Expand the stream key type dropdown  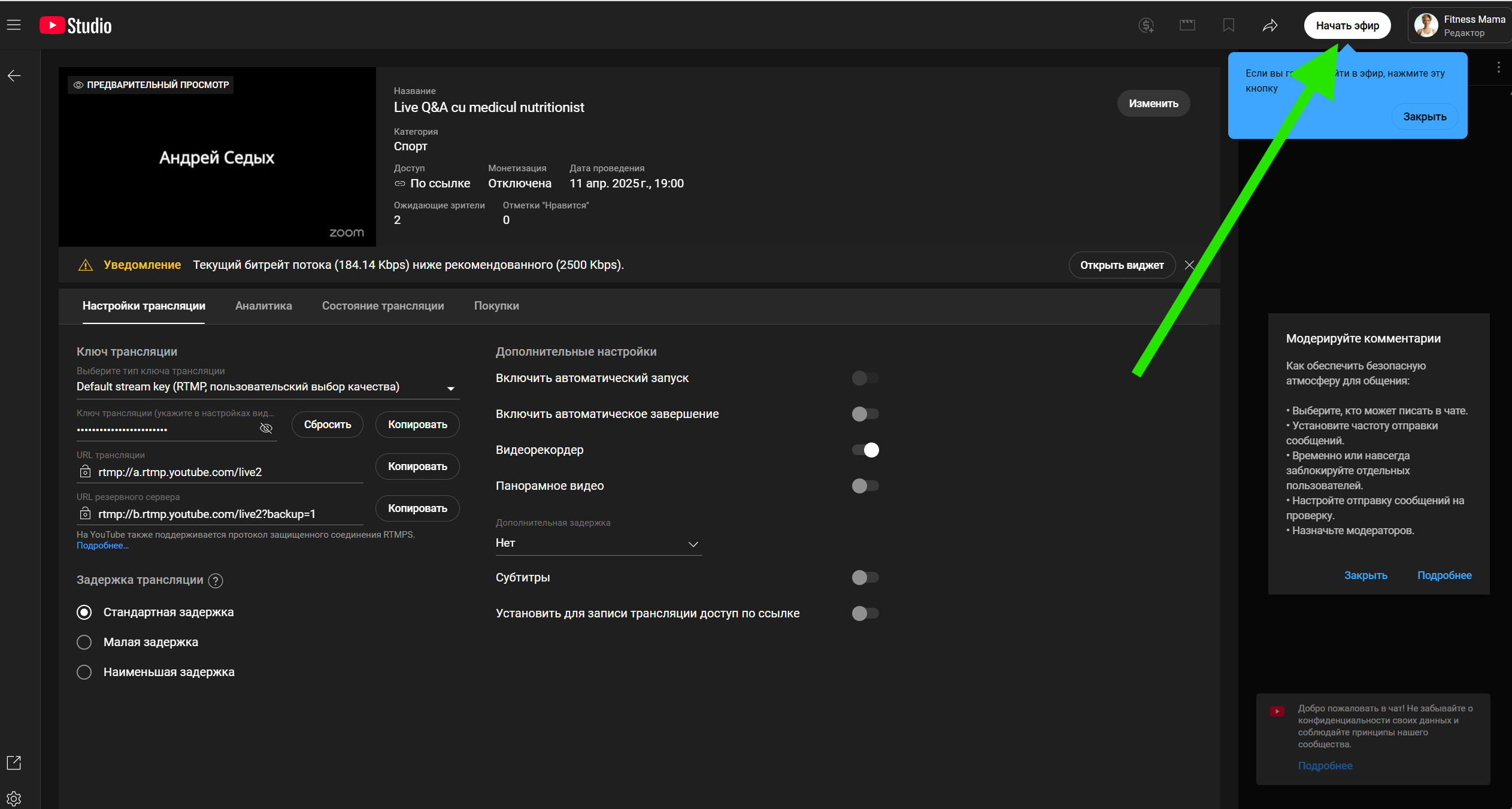pos(268,387)
